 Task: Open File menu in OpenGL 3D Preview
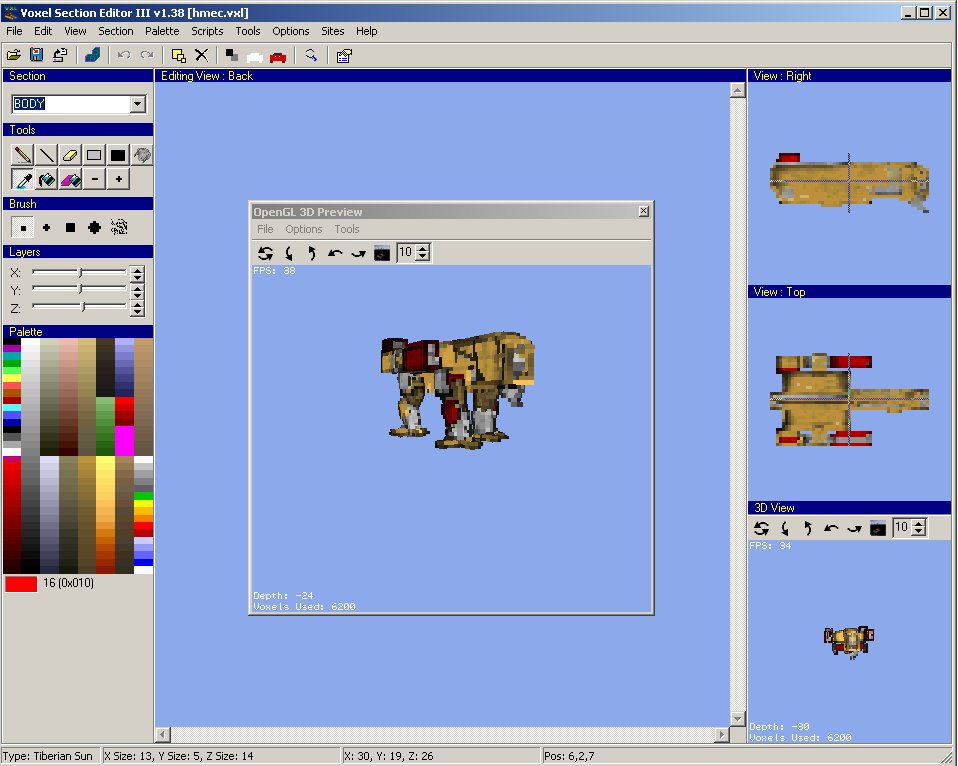click(265, 229)
